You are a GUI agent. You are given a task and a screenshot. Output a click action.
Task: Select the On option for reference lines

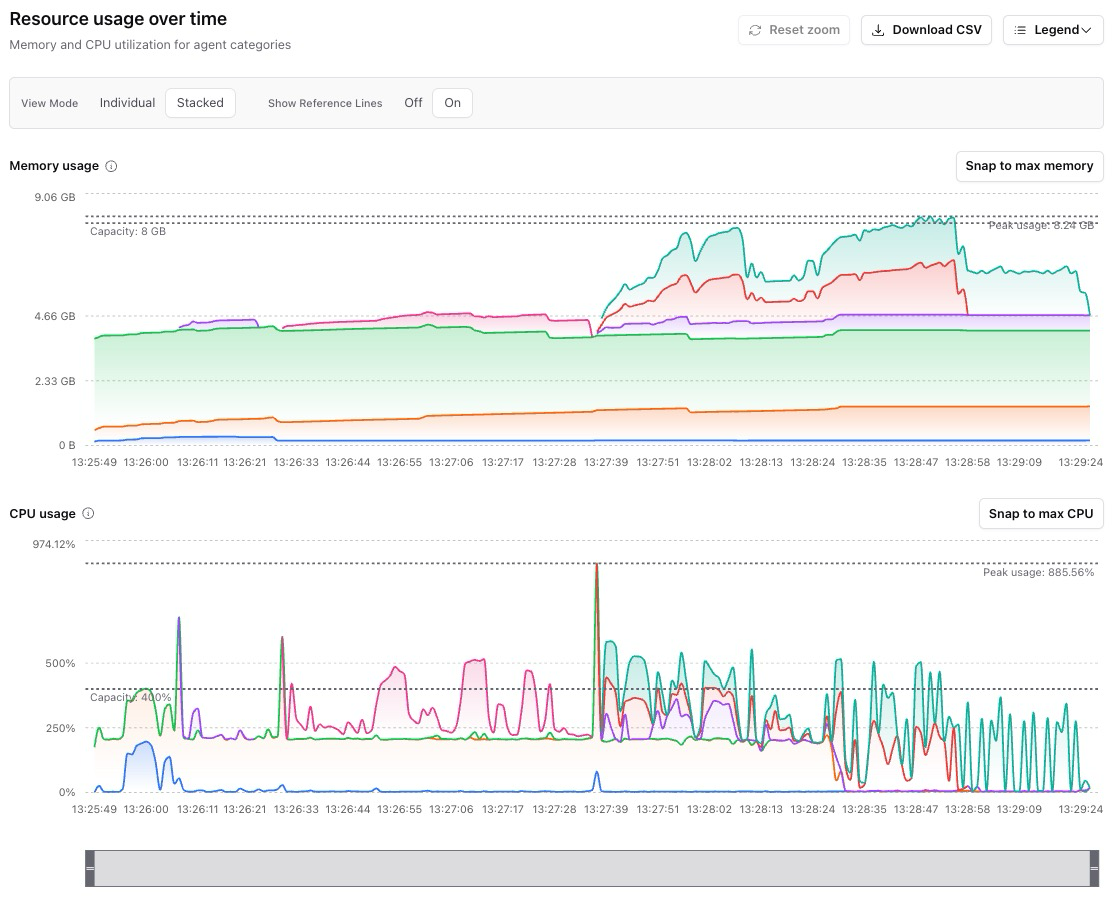point(452,103)
